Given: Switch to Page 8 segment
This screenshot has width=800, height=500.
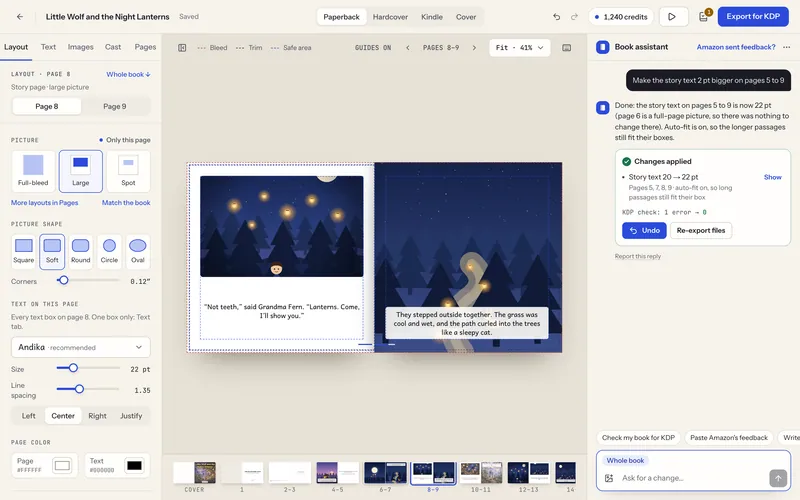Looking at the screenshot, I should (x=46, y=106).
